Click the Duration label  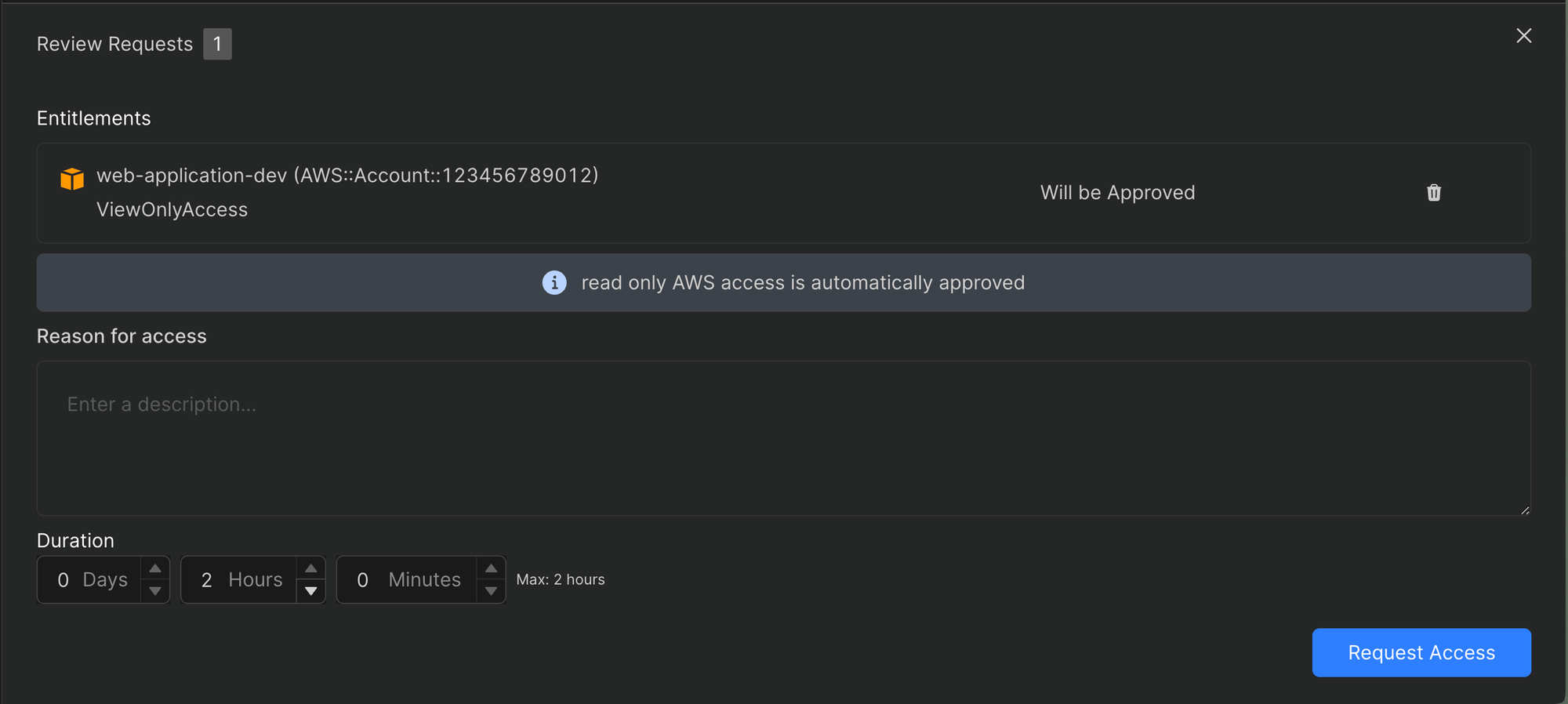pyautogui.click(x=75, y=541)
